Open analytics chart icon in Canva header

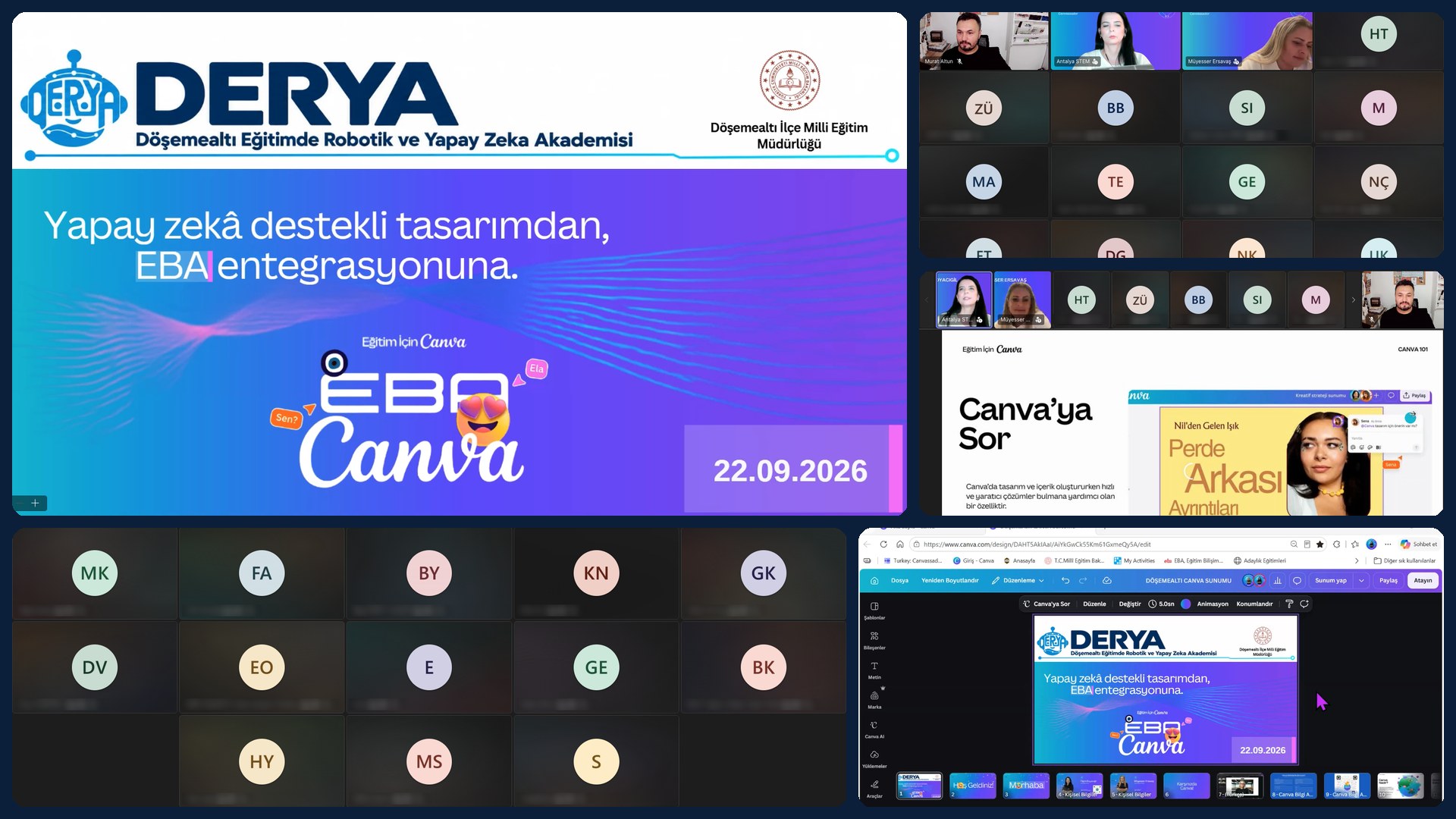click(1278, 581)
